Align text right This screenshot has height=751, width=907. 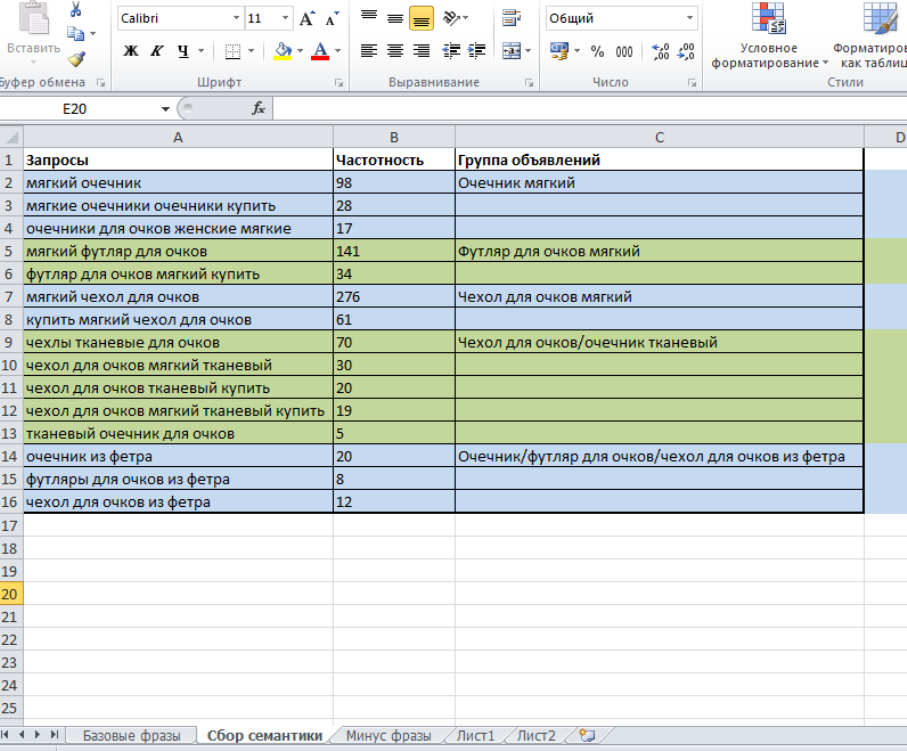click(x=421, y=51)
